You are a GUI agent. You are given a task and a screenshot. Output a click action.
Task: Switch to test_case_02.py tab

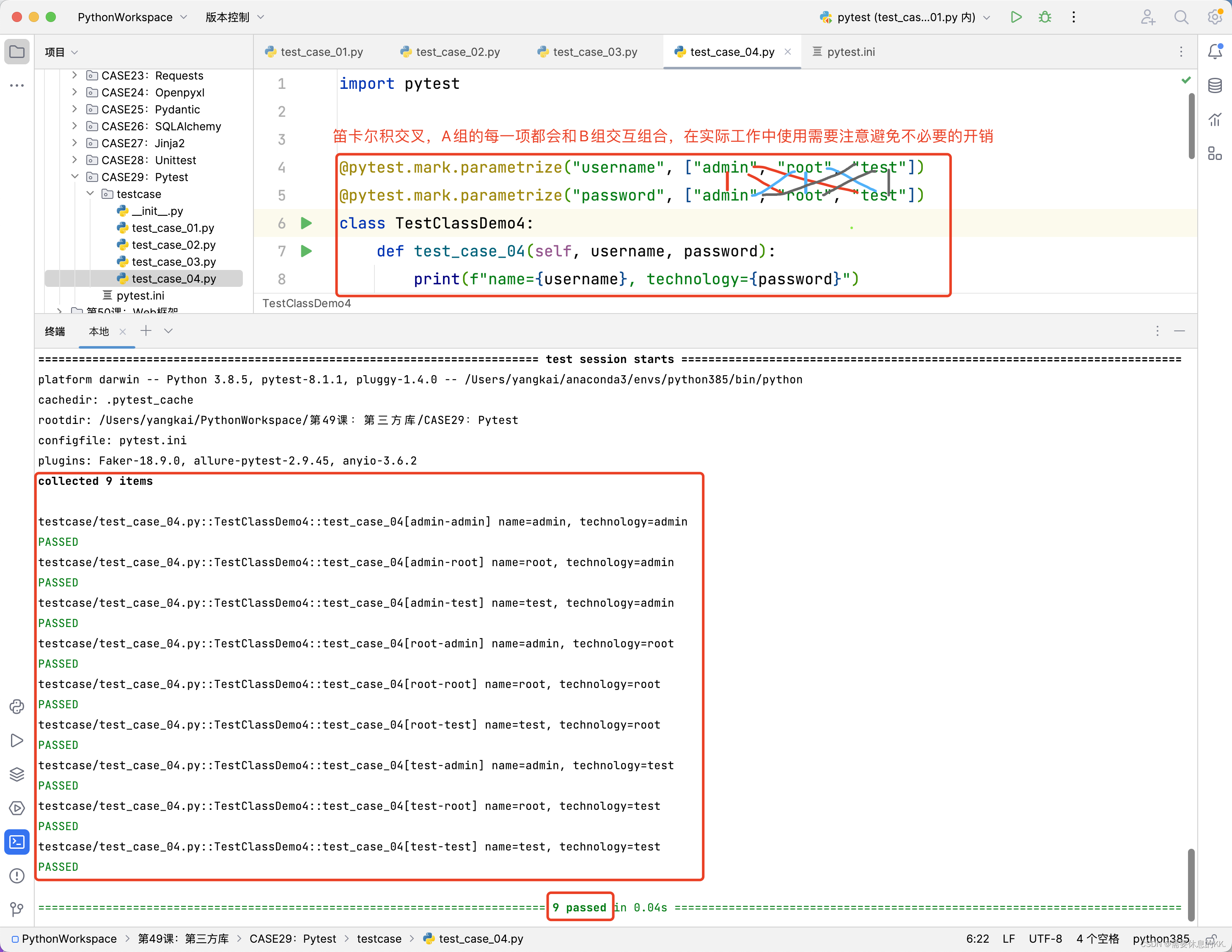[450, 52]
